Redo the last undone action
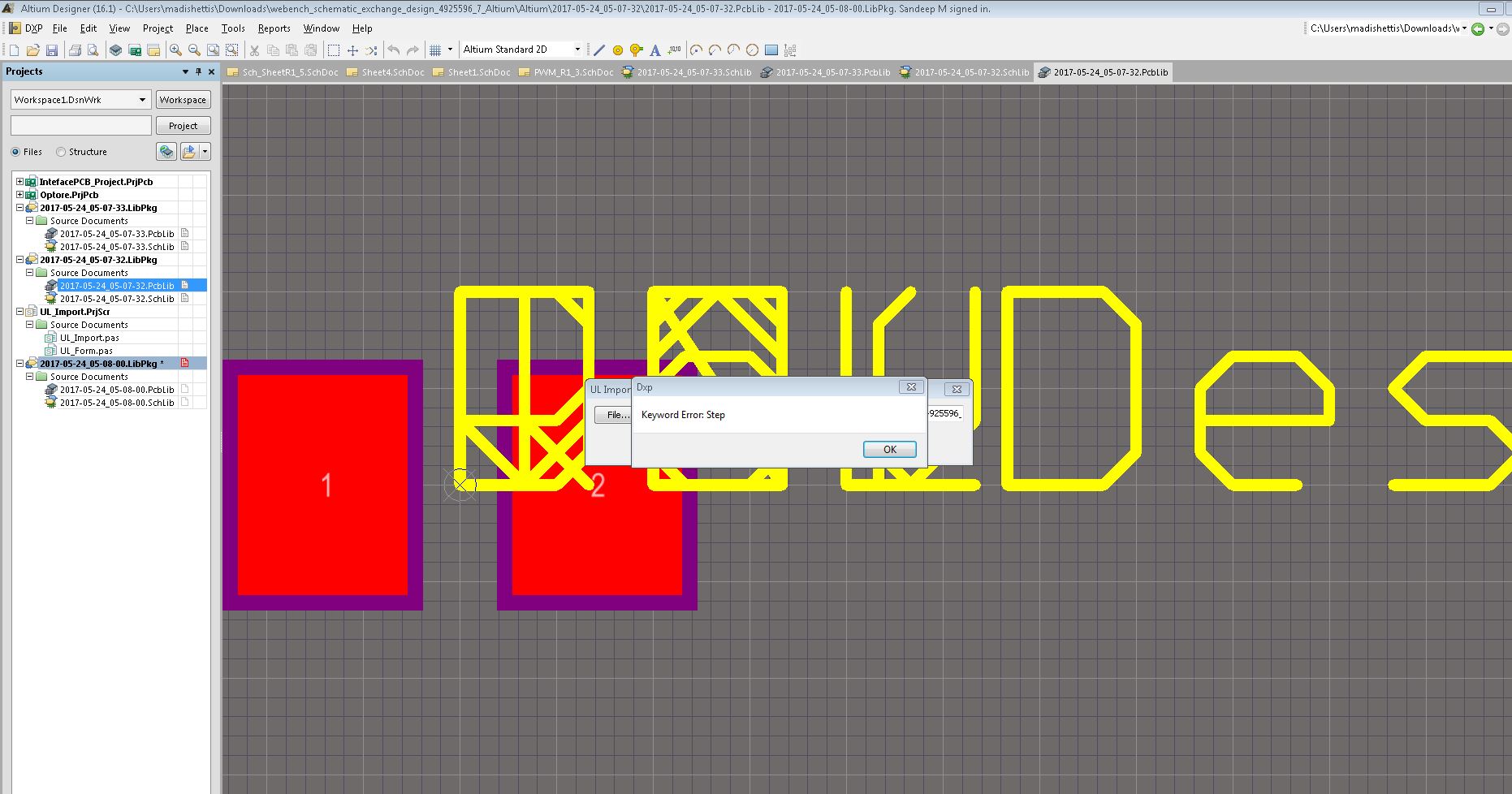Viewport: 1512px width, 794px height. click(x=413, y=50)
